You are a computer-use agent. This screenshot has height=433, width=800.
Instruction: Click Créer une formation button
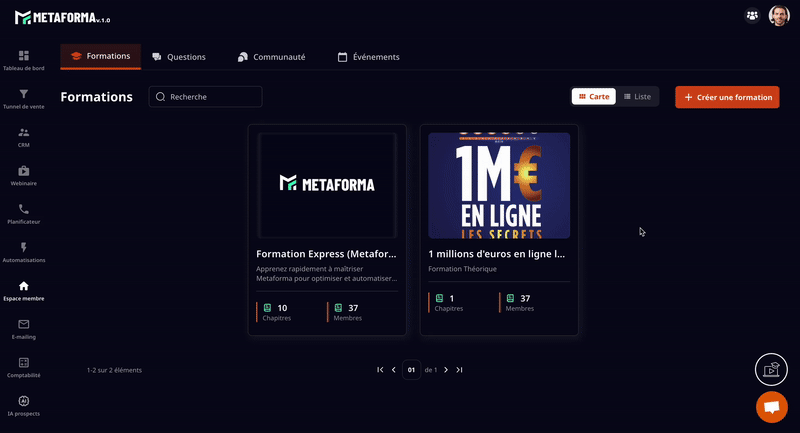tap(727, 97)
